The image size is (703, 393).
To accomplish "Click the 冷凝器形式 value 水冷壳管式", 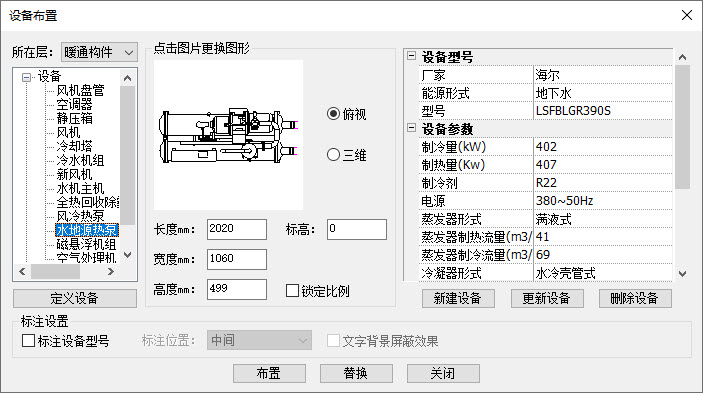I will [x=603, y=273].
